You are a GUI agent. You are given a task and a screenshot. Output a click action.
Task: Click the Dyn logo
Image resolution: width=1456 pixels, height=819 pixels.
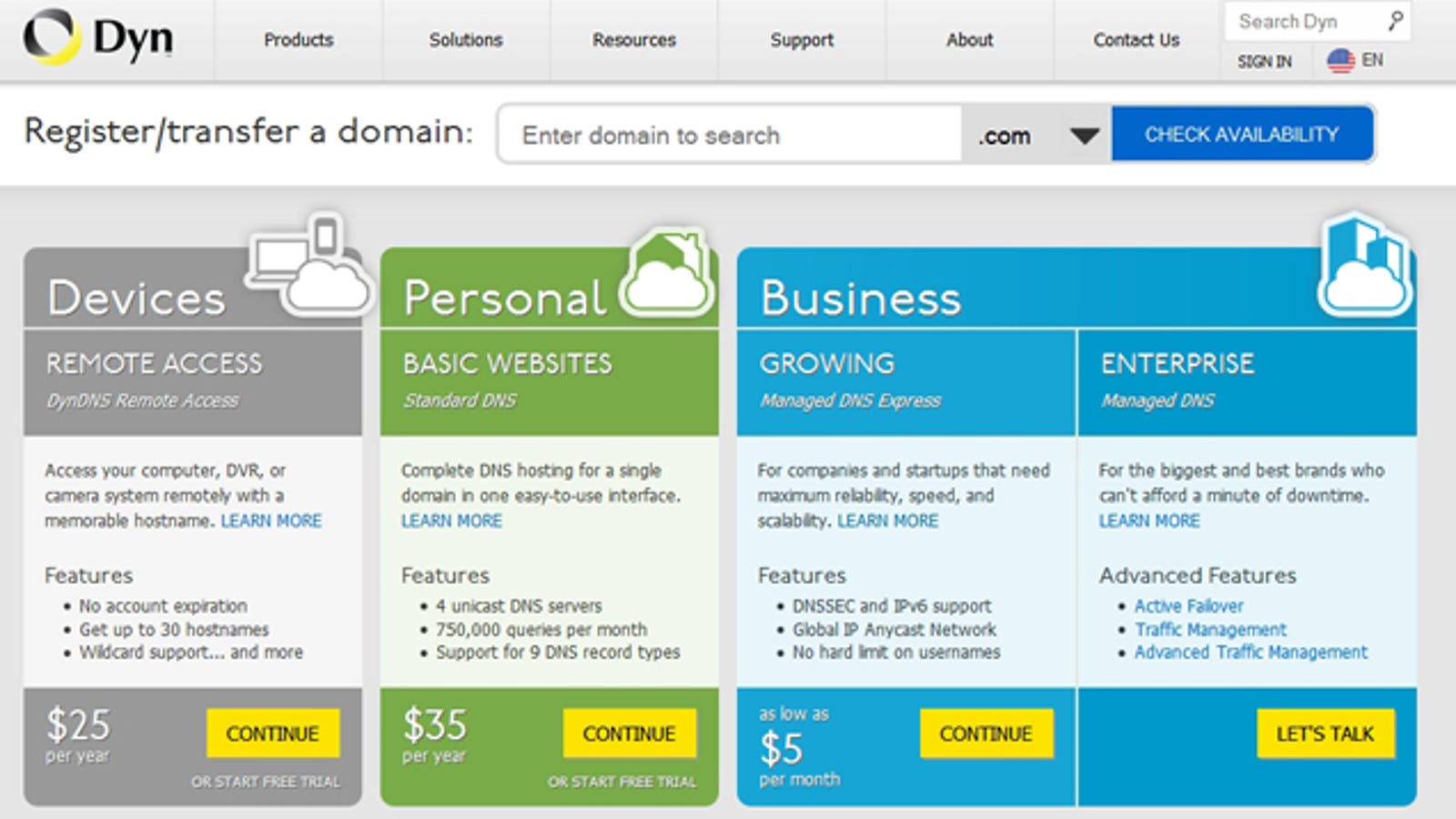tap(98, 38)
